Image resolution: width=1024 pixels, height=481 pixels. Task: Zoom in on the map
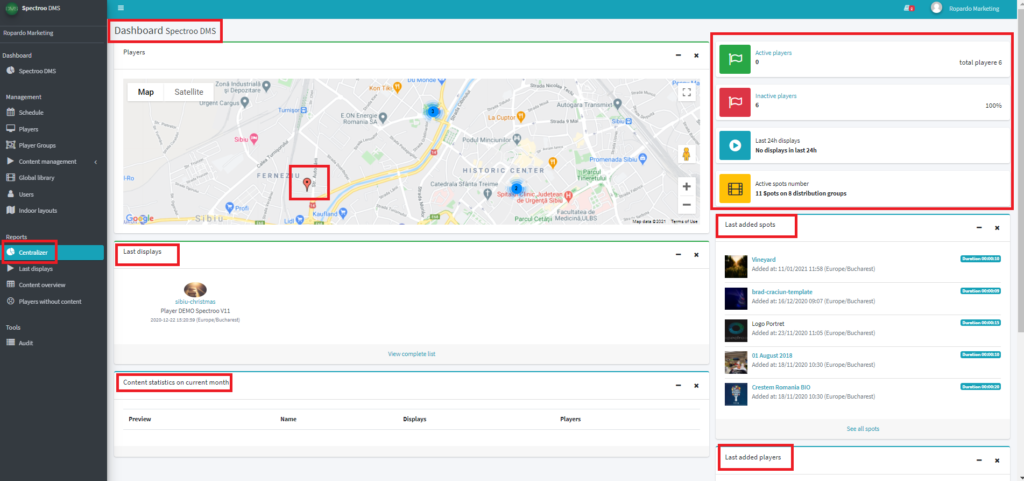click(x=686, y=187)
